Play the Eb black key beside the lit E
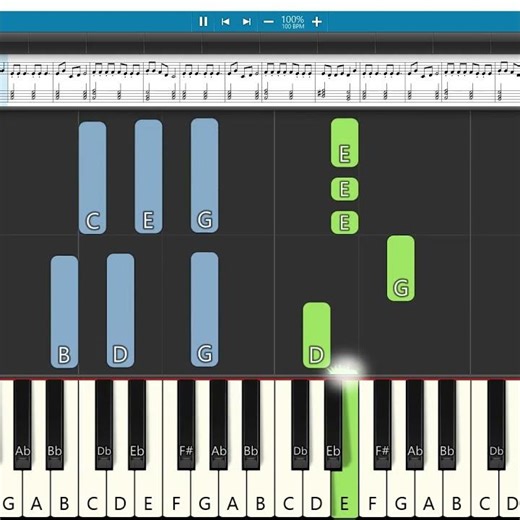520x520 pixels. 333,425
